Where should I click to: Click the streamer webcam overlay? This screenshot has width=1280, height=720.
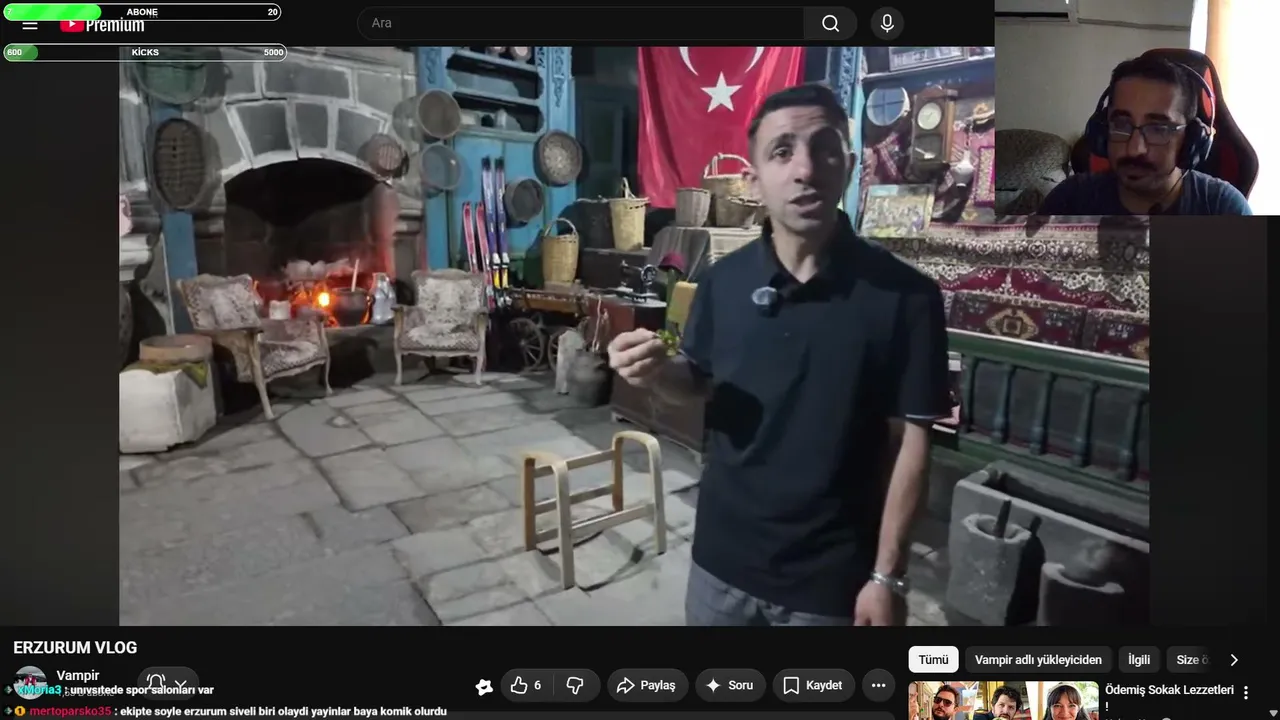pos(1137,108)
